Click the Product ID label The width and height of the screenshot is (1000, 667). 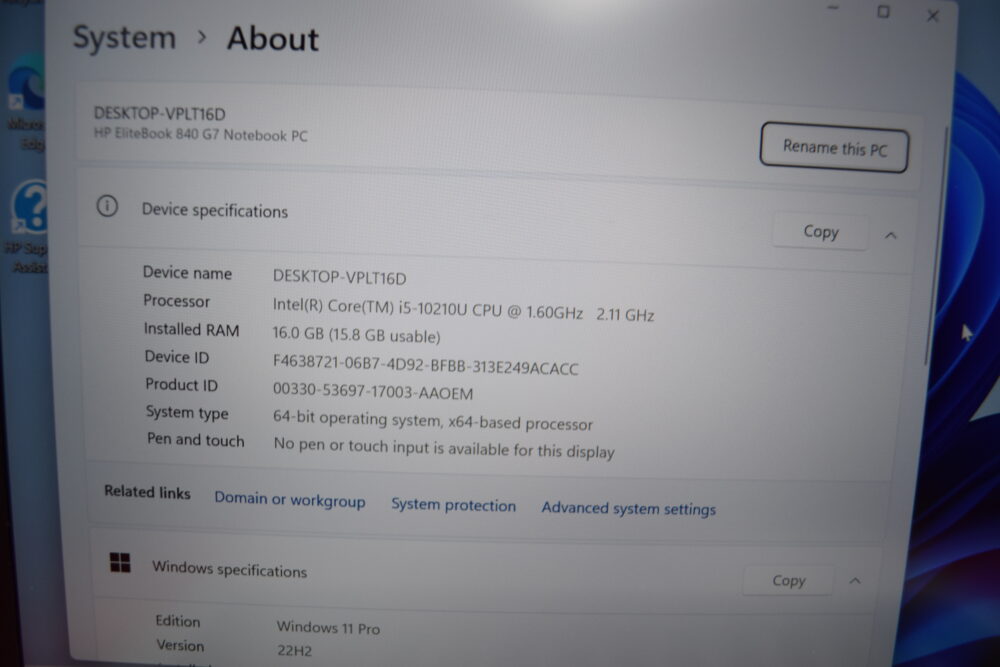tap(181, 385)
